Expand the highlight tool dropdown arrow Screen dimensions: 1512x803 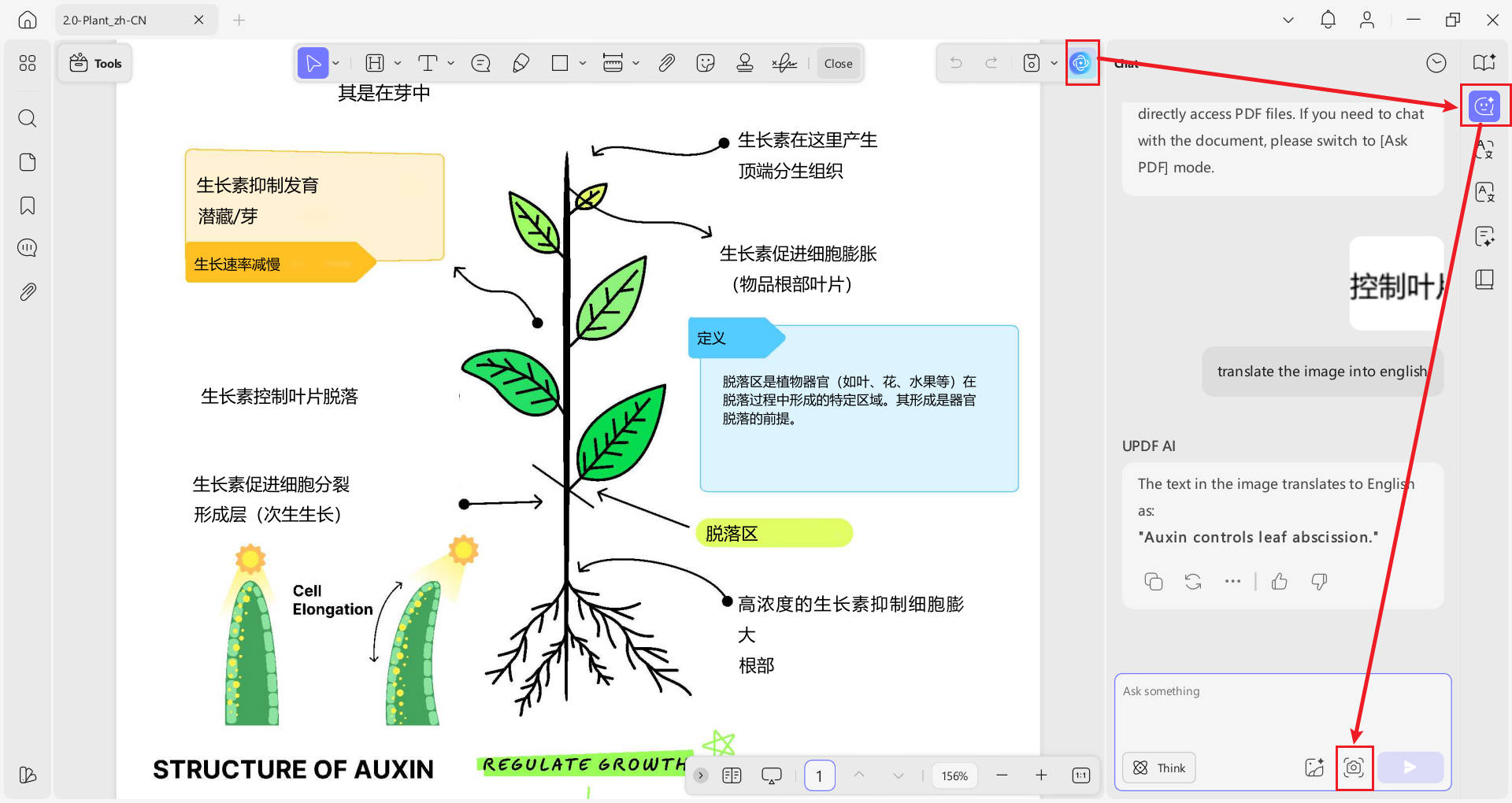[x=398, y=63]
